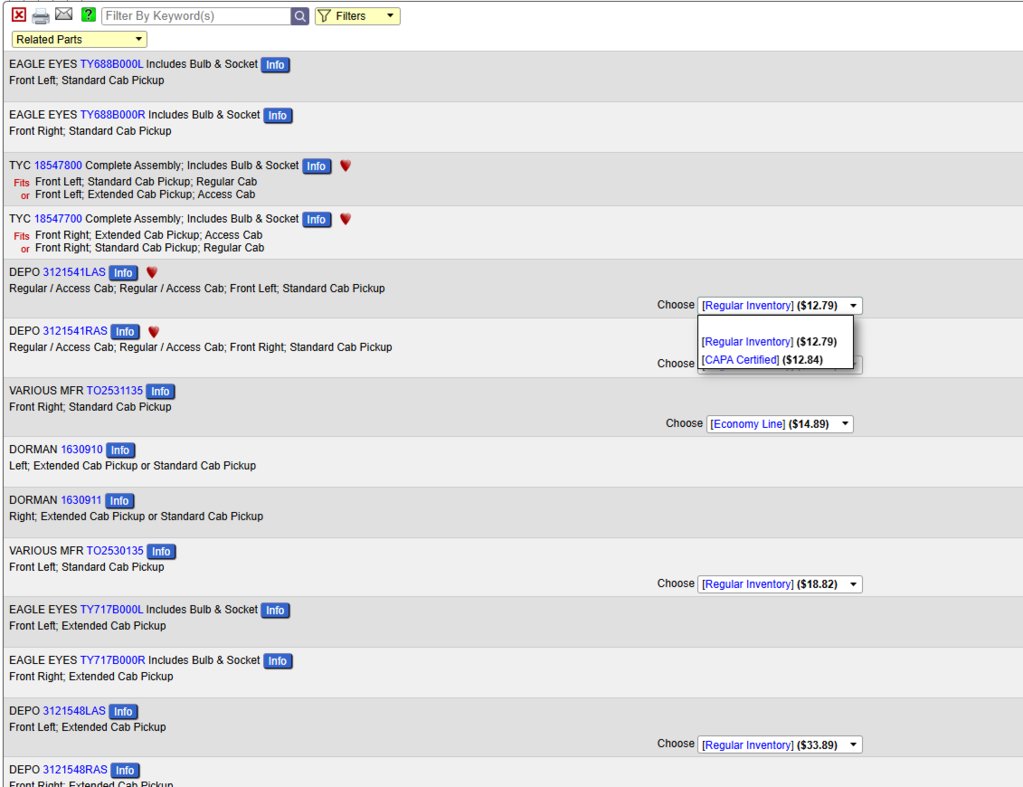The width and height of the screenshot is (1023, 787).
Task: Open the Filters dropdown
Action: coord(358,16)
